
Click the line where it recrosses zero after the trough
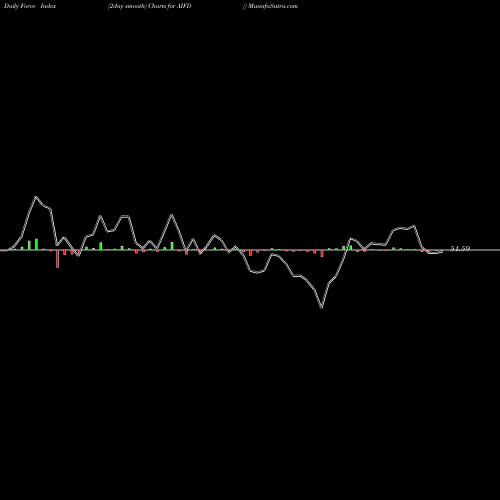coord(346,250)
